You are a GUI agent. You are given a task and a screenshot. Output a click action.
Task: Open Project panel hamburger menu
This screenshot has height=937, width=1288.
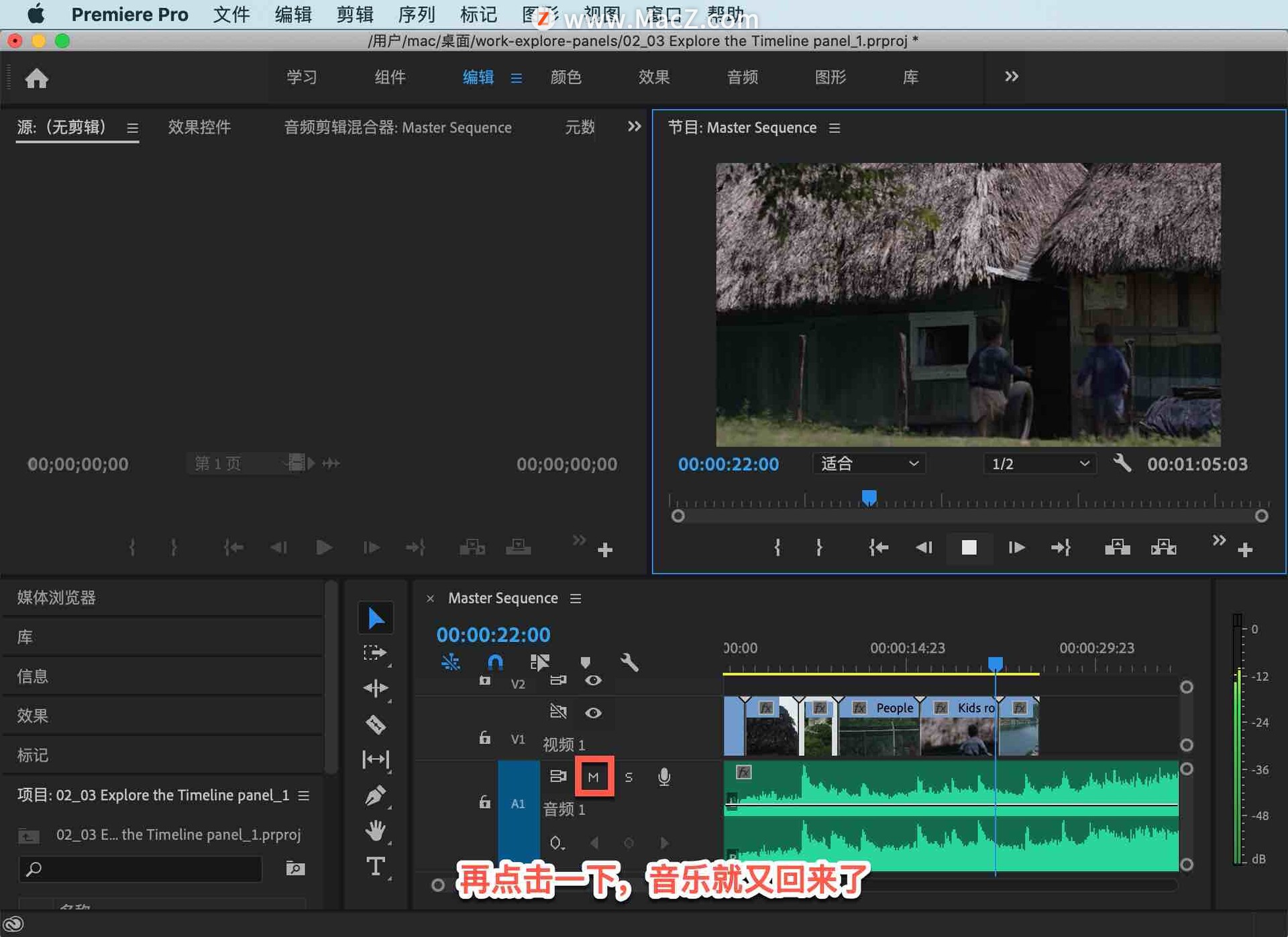pos(304,795)
